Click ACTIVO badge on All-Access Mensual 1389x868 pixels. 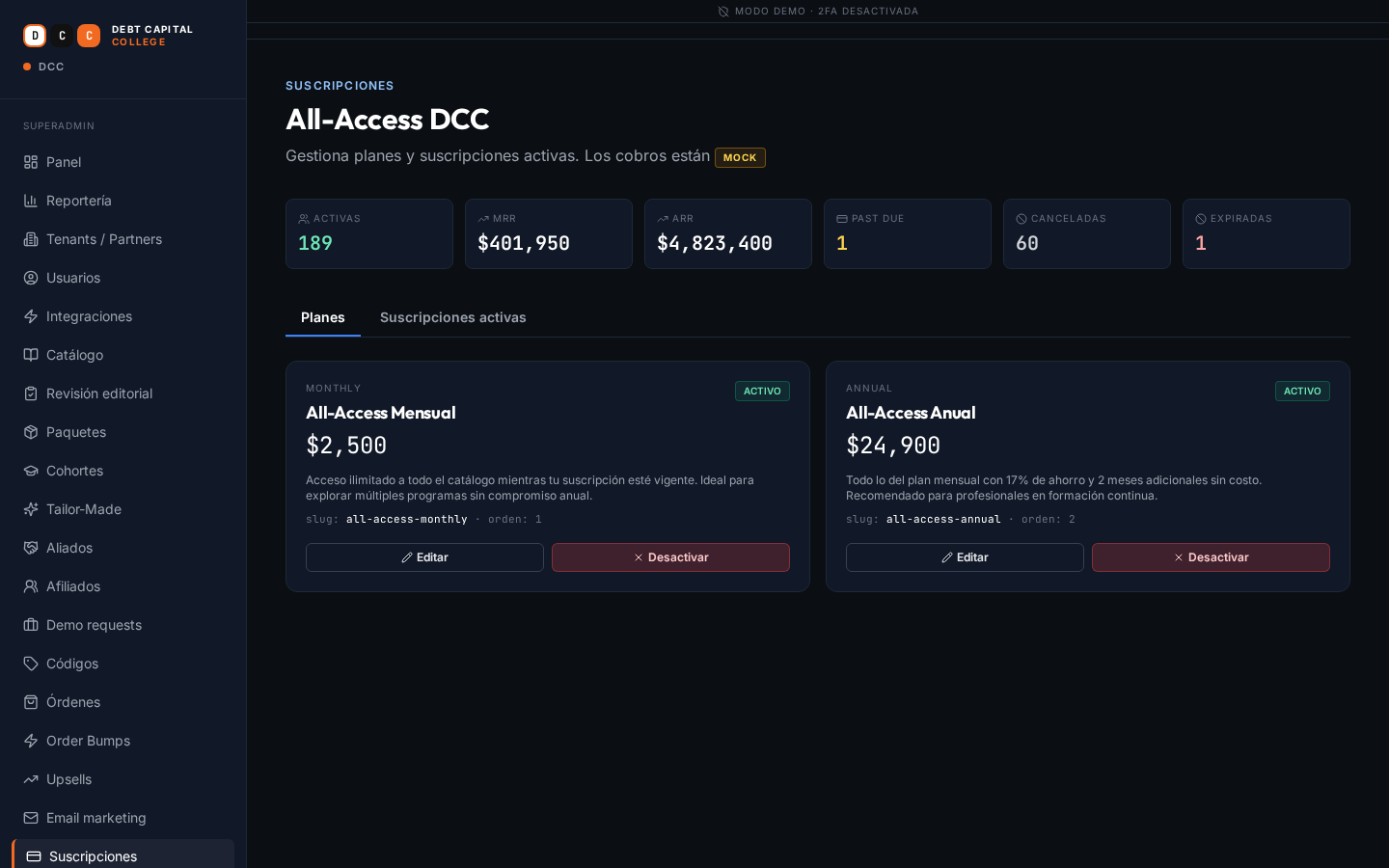point(762,391)
